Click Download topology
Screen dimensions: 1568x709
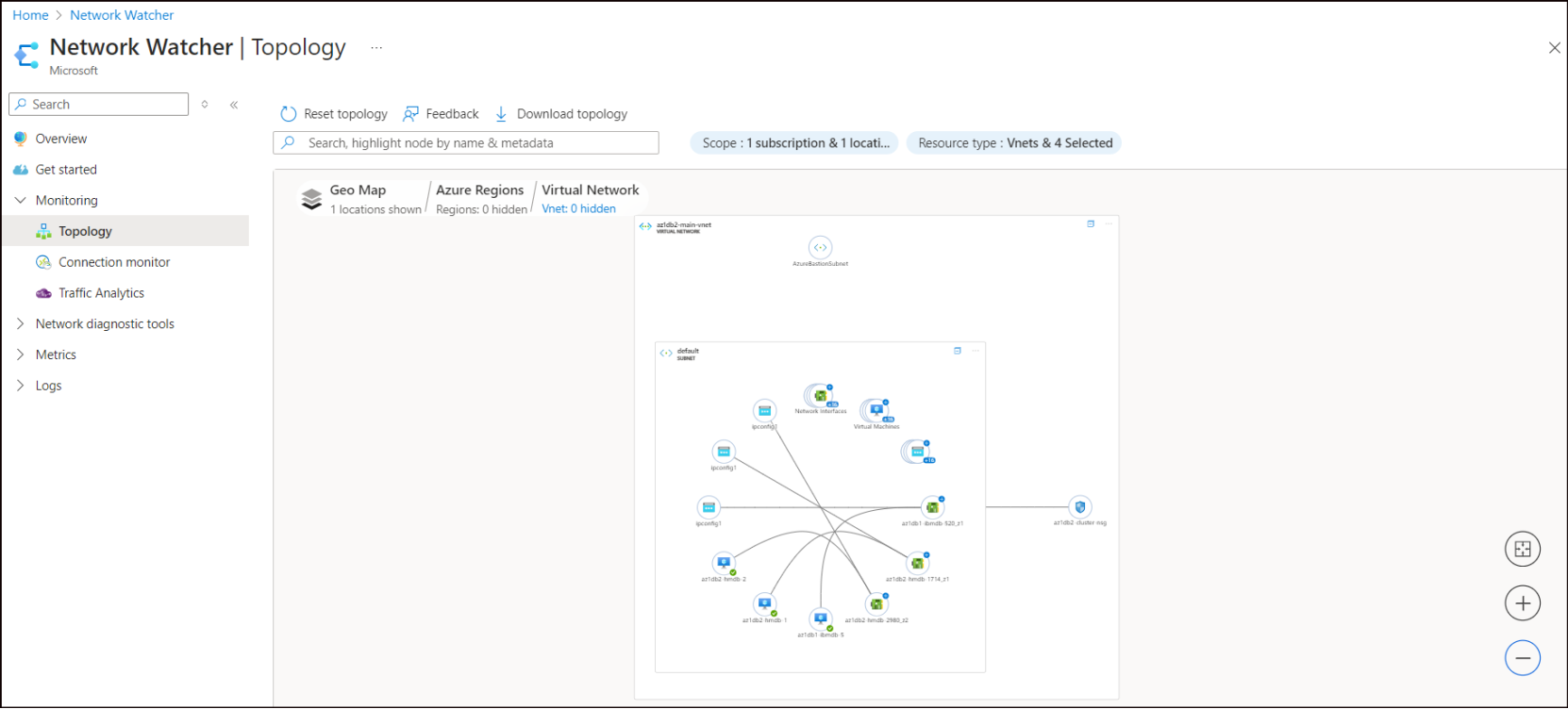(x=561, y=114)
